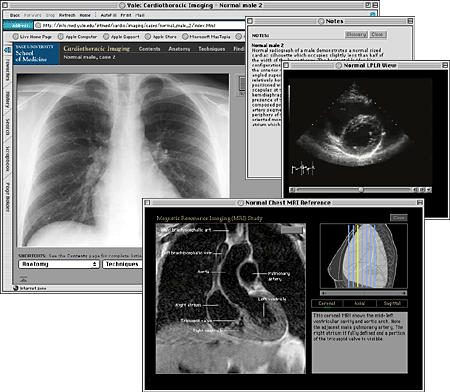
Task: Click the Internet zone globe icon
Action: 15,288
